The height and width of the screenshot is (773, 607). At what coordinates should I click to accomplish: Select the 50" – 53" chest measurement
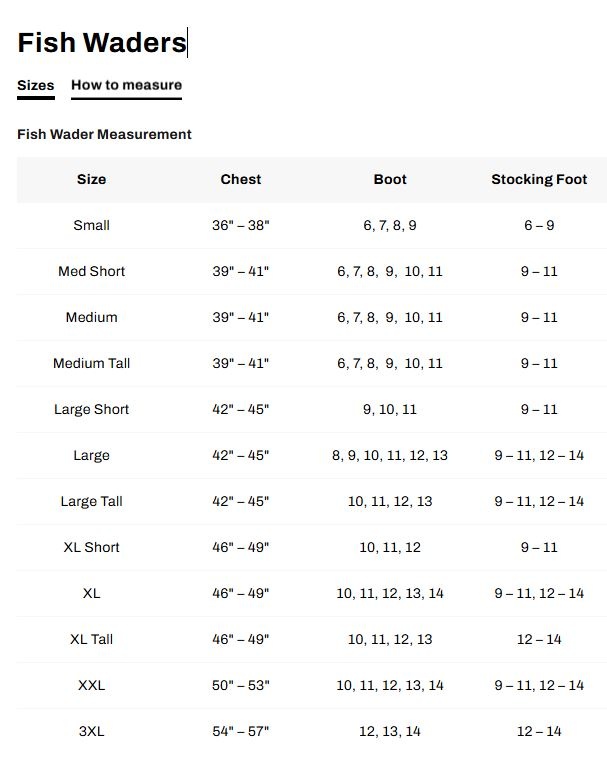[241, 685]
